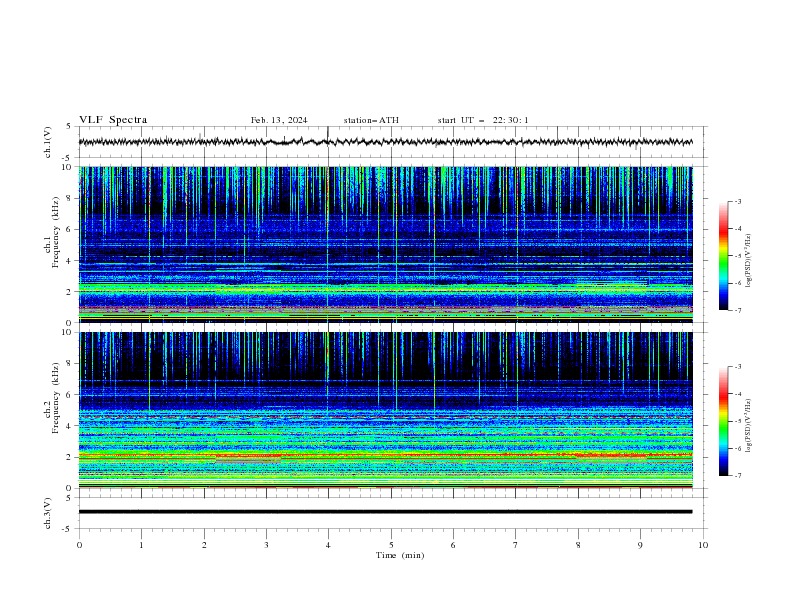The width and height of the screenshot is (792, 612).
Task: Click the "-5" tick on ch.1(V) axis
Action: [x=67, y=158]
